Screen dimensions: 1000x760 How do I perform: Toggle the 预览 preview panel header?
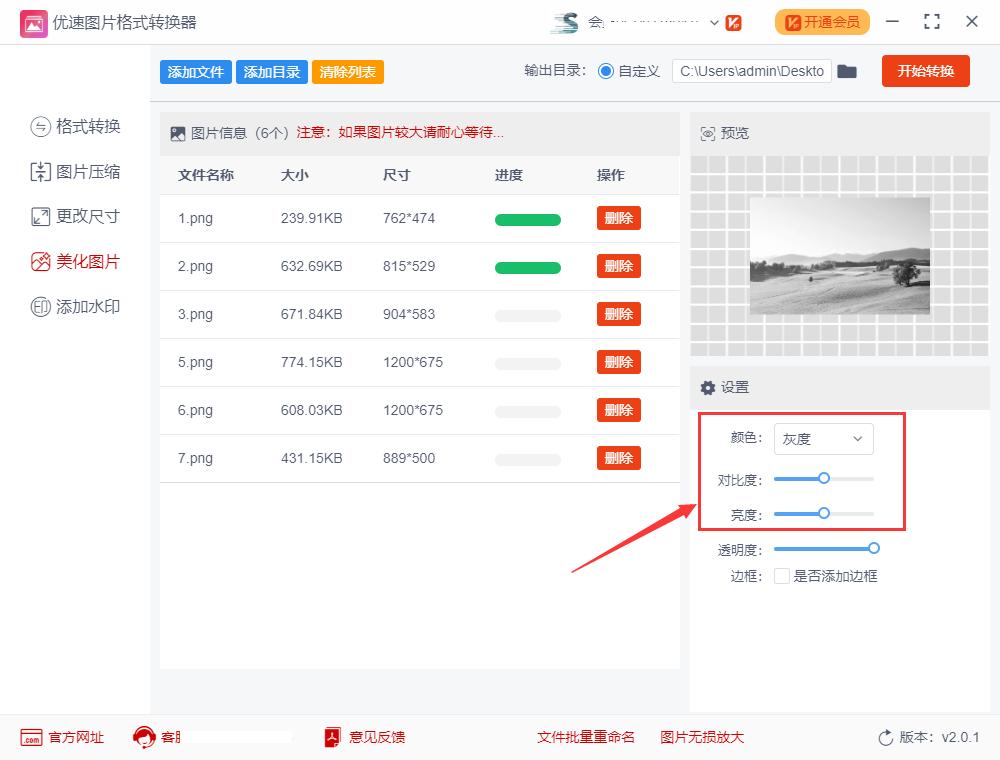(x=723, y=132)
